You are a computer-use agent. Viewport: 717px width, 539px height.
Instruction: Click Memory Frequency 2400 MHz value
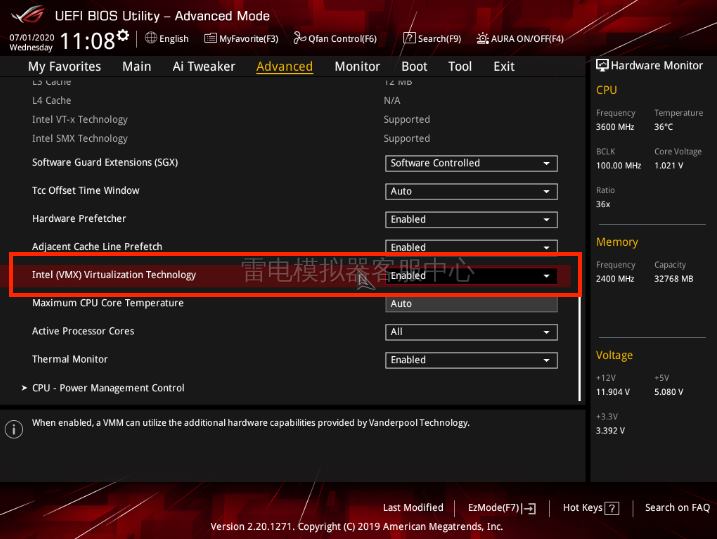pos(615,279)
